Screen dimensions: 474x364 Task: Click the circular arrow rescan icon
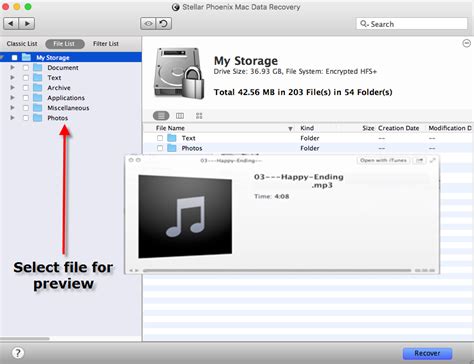coord(164,24)
